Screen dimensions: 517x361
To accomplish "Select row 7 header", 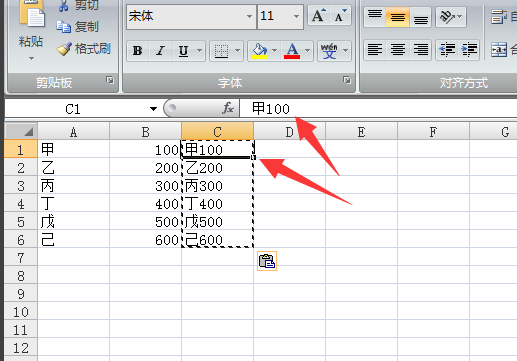I will 21,258.
